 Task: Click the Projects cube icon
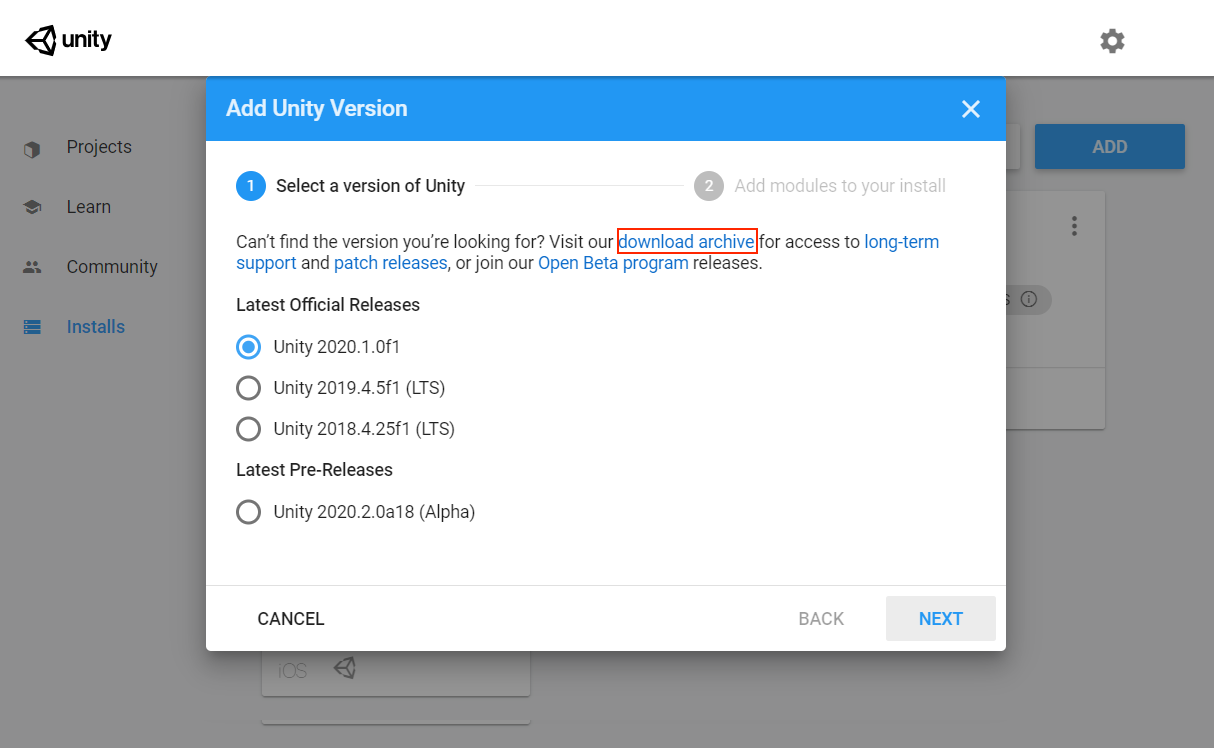coord(32,148)
